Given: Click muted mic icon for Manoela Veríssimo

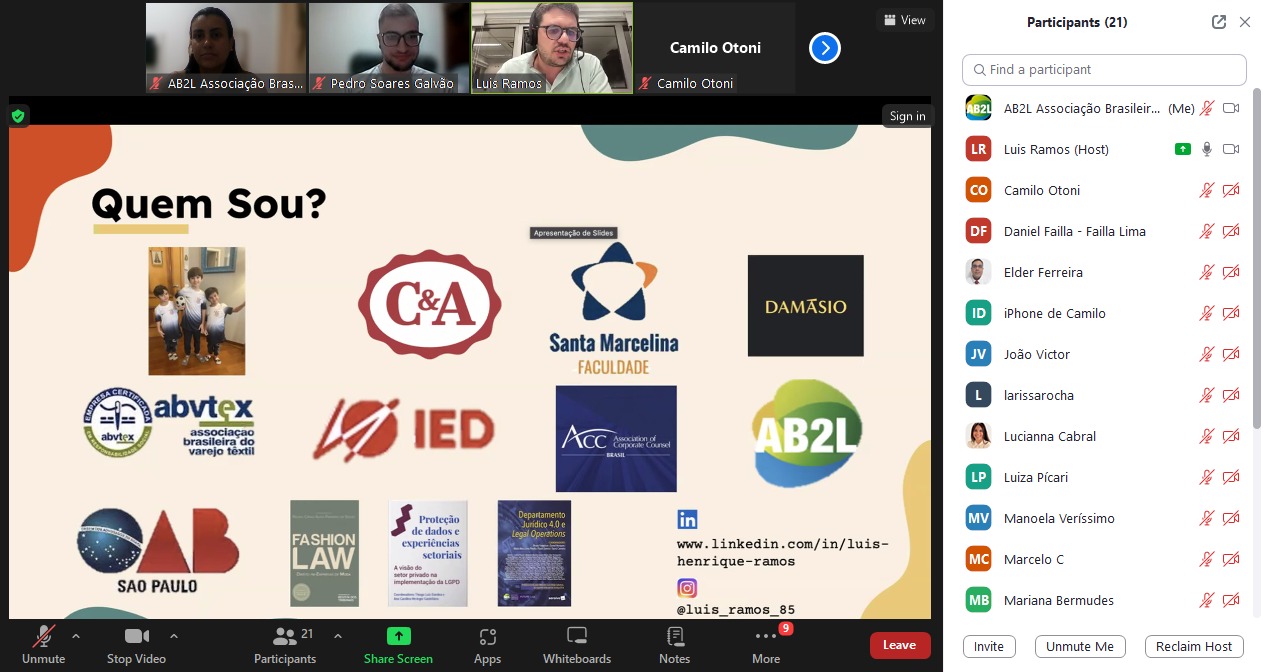Looking at the screenshot, I should [1207, 518].
